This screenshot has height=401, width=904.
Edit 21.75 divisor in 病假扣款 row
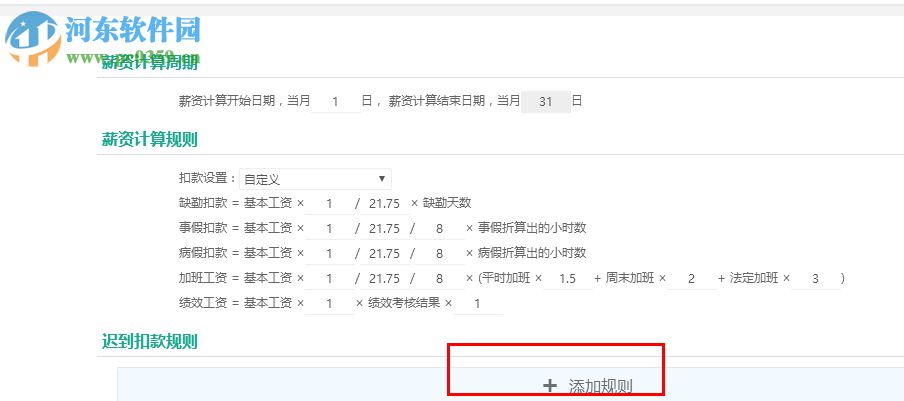pyautogui.click(x=385, y=253)
